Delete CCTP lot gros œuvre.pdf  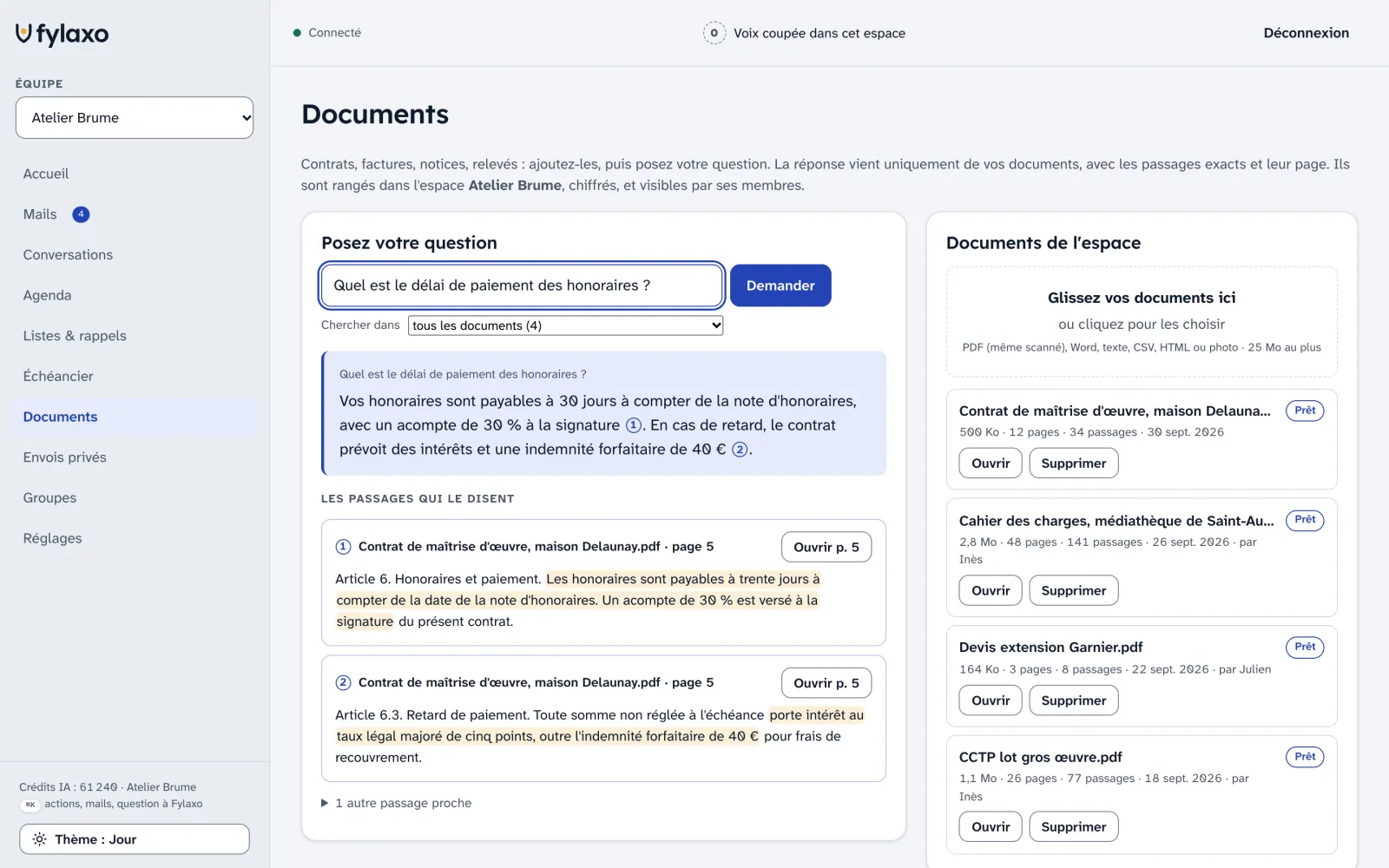tap(1074, 827)
